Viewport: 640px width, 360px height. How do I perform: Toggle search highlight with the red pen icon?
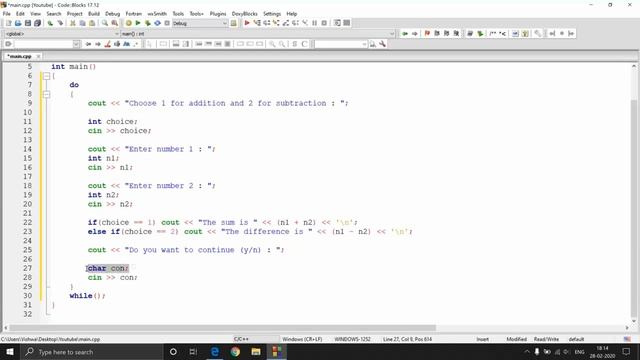[x=108, y=44]
